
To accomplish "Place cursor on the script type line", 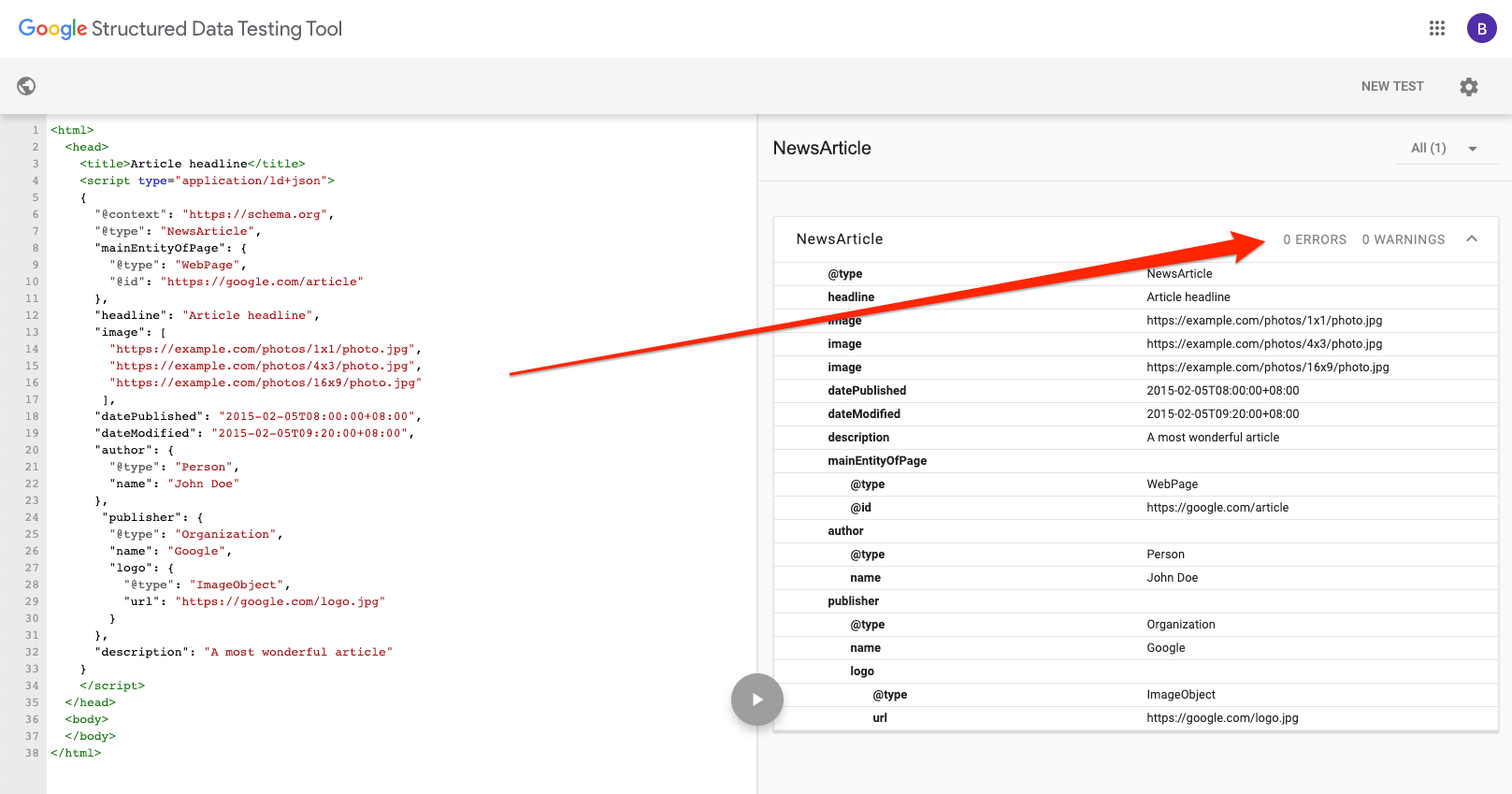I will (x=207, y=180).
